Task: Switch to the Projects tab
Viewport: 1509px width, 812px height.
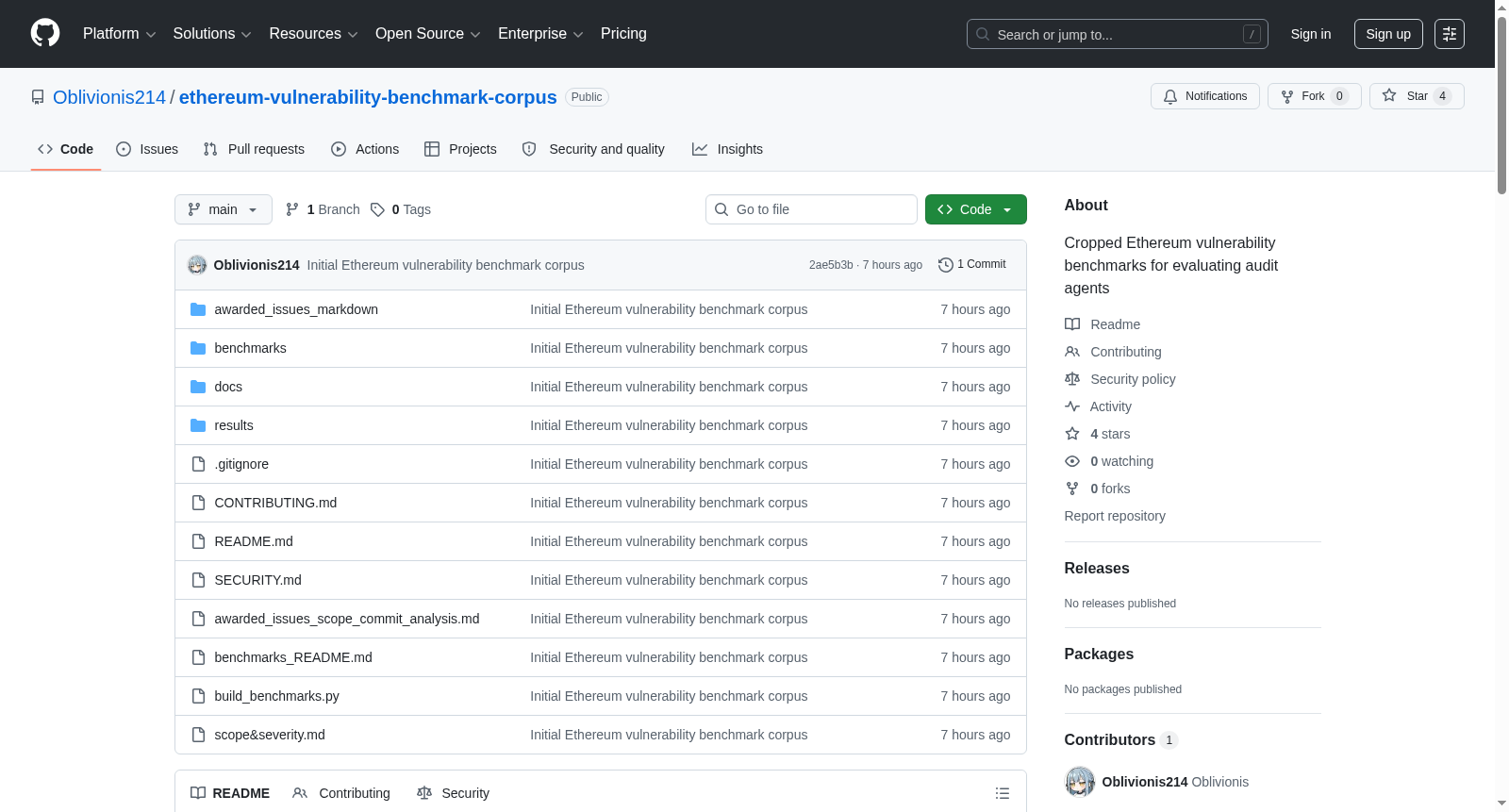Action: coord(460,149)
